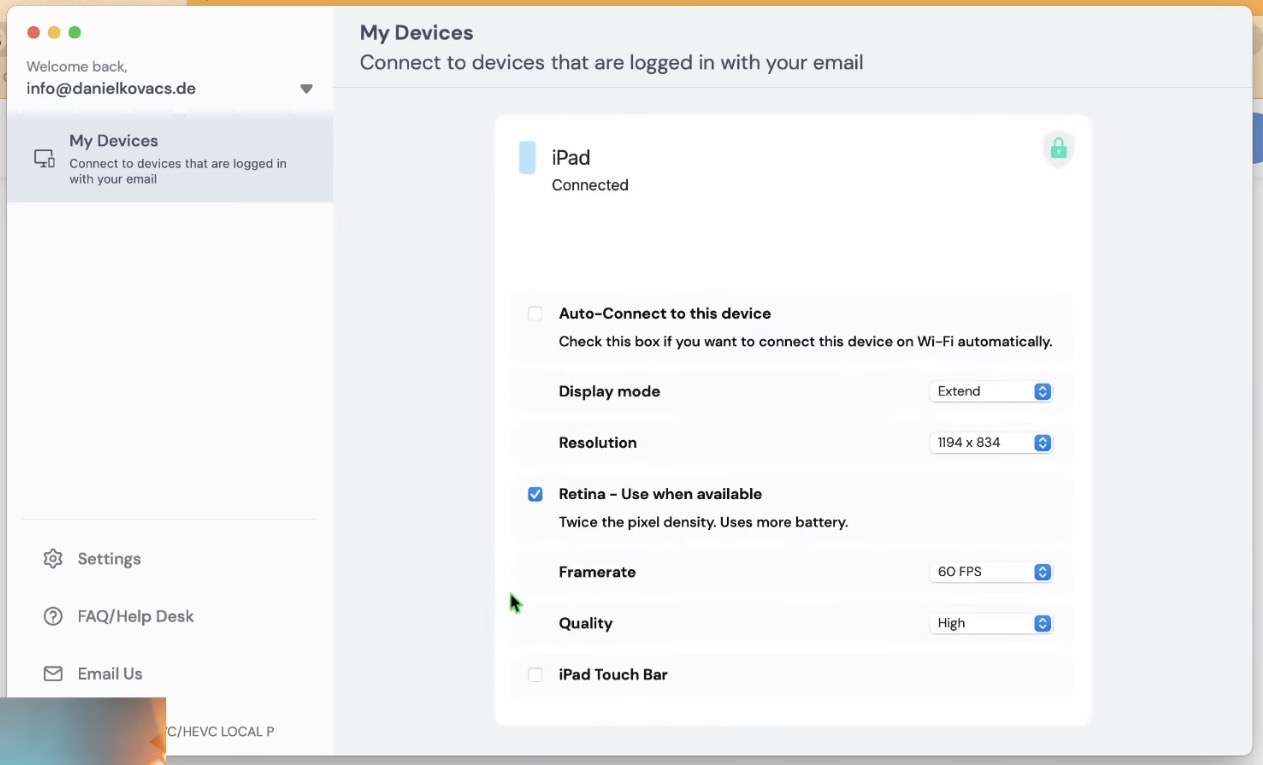Open Settings via the gear icon
This screenshot has width=1263, height=765.
coord(53,559)
